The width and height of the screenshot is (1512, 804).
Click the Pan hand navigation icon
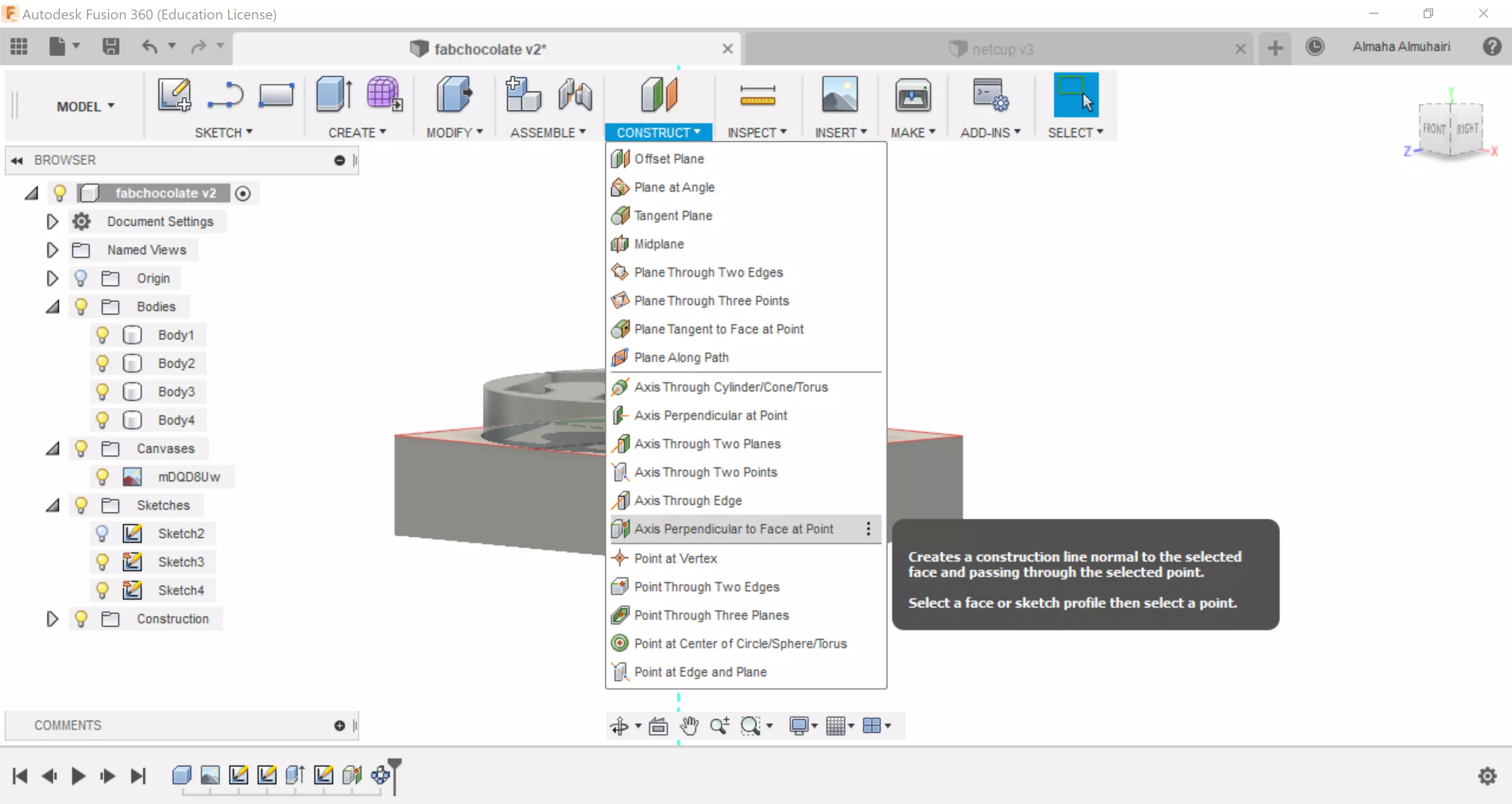(x=689, y=726)
